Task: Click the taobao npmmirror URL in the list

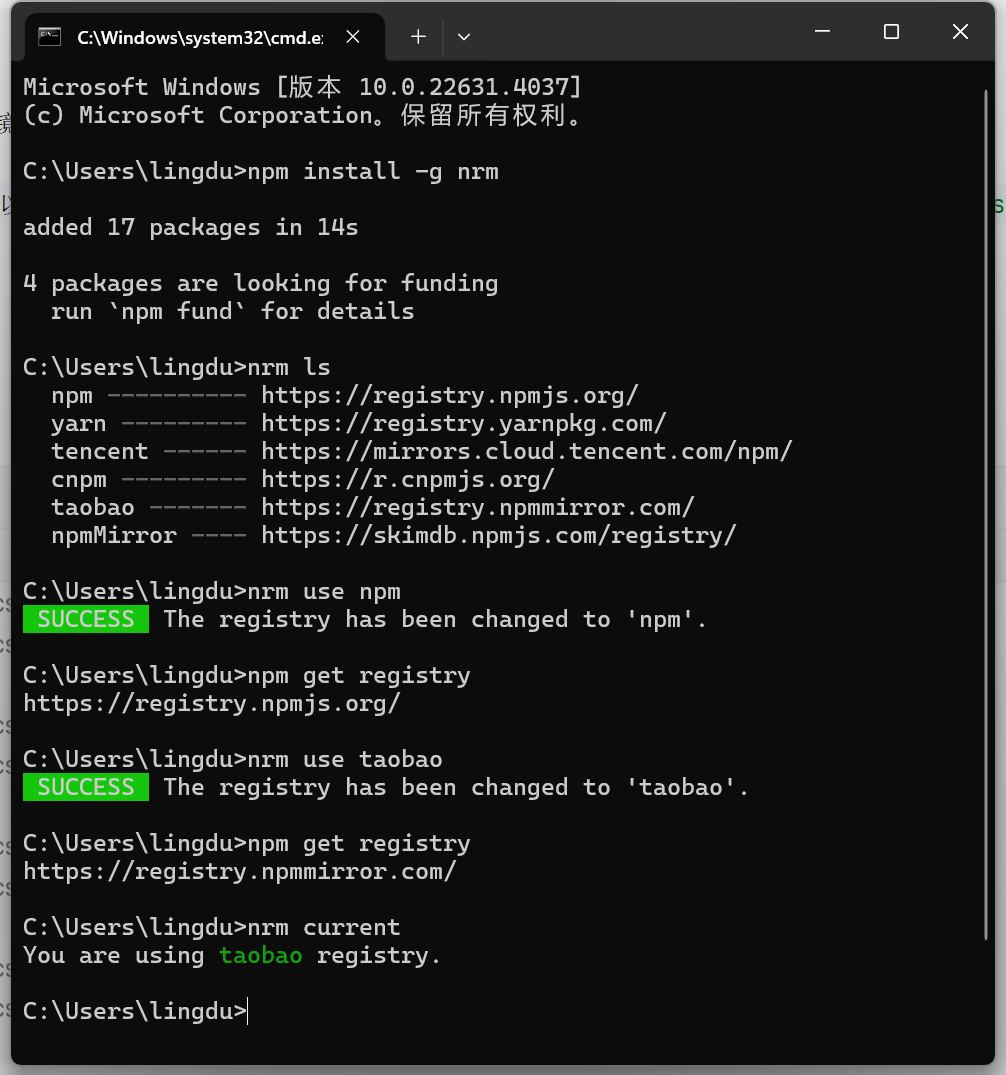Action: click(477, 507)
